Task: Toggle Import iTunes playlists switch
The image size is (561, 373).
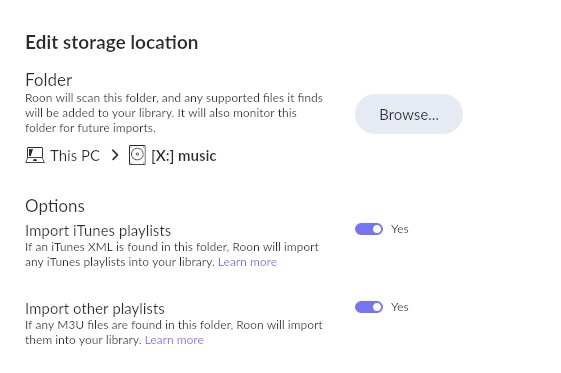Action: [369, 229]
